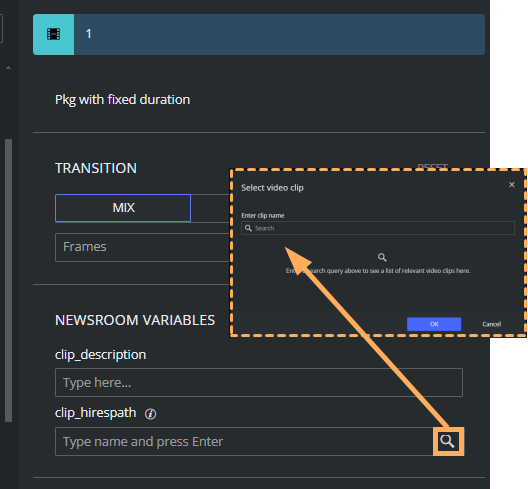Click the vertical scrollbar on the left

8,280
